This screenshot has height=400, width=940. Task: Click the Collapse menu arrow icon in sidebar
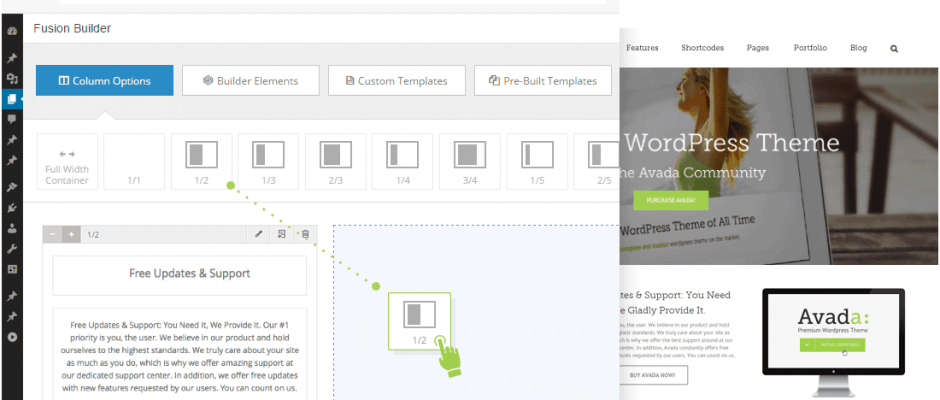[12, 337]
